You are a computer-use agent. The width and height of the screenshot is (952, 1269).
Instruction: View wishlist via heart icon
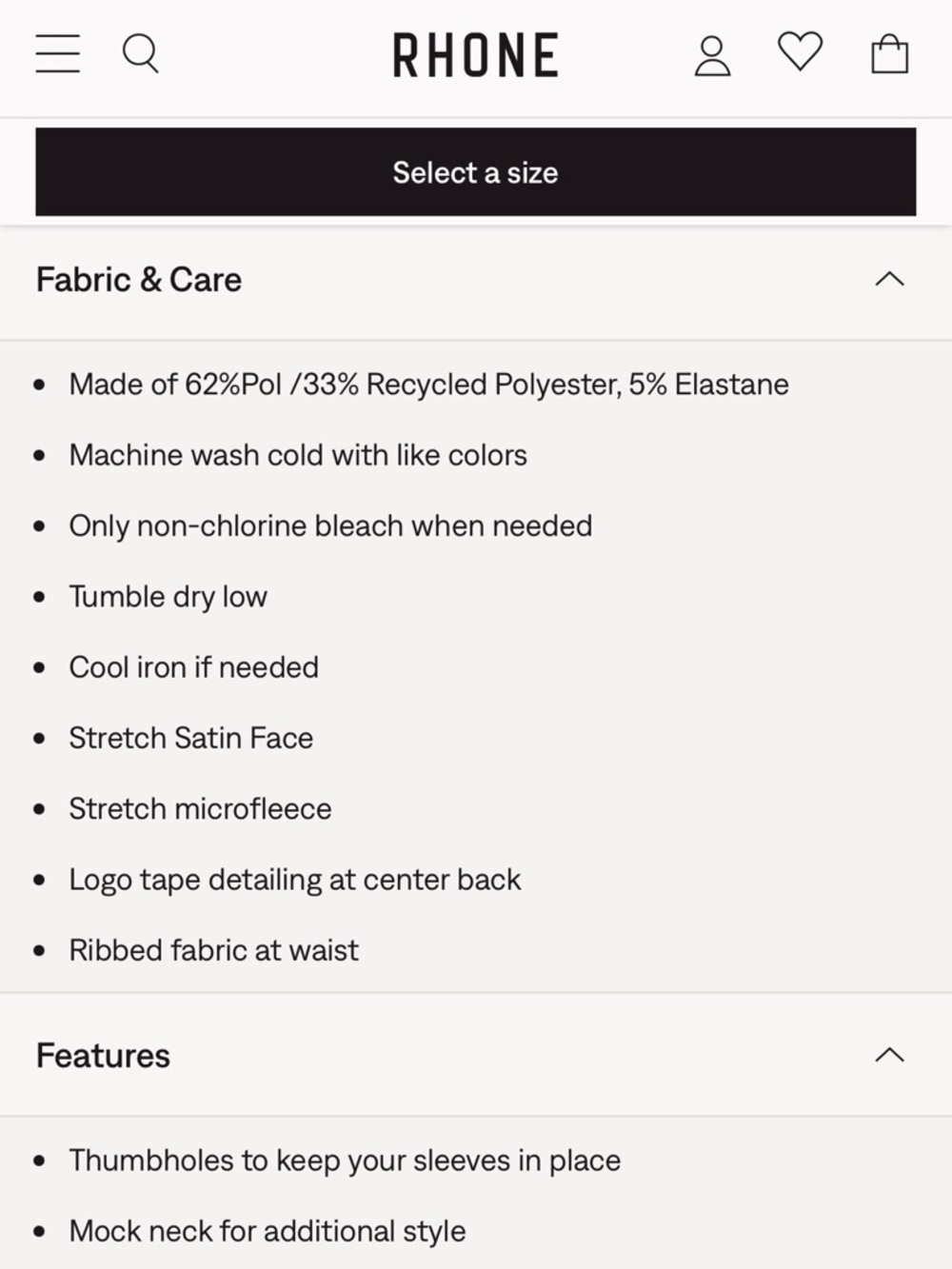800,51
